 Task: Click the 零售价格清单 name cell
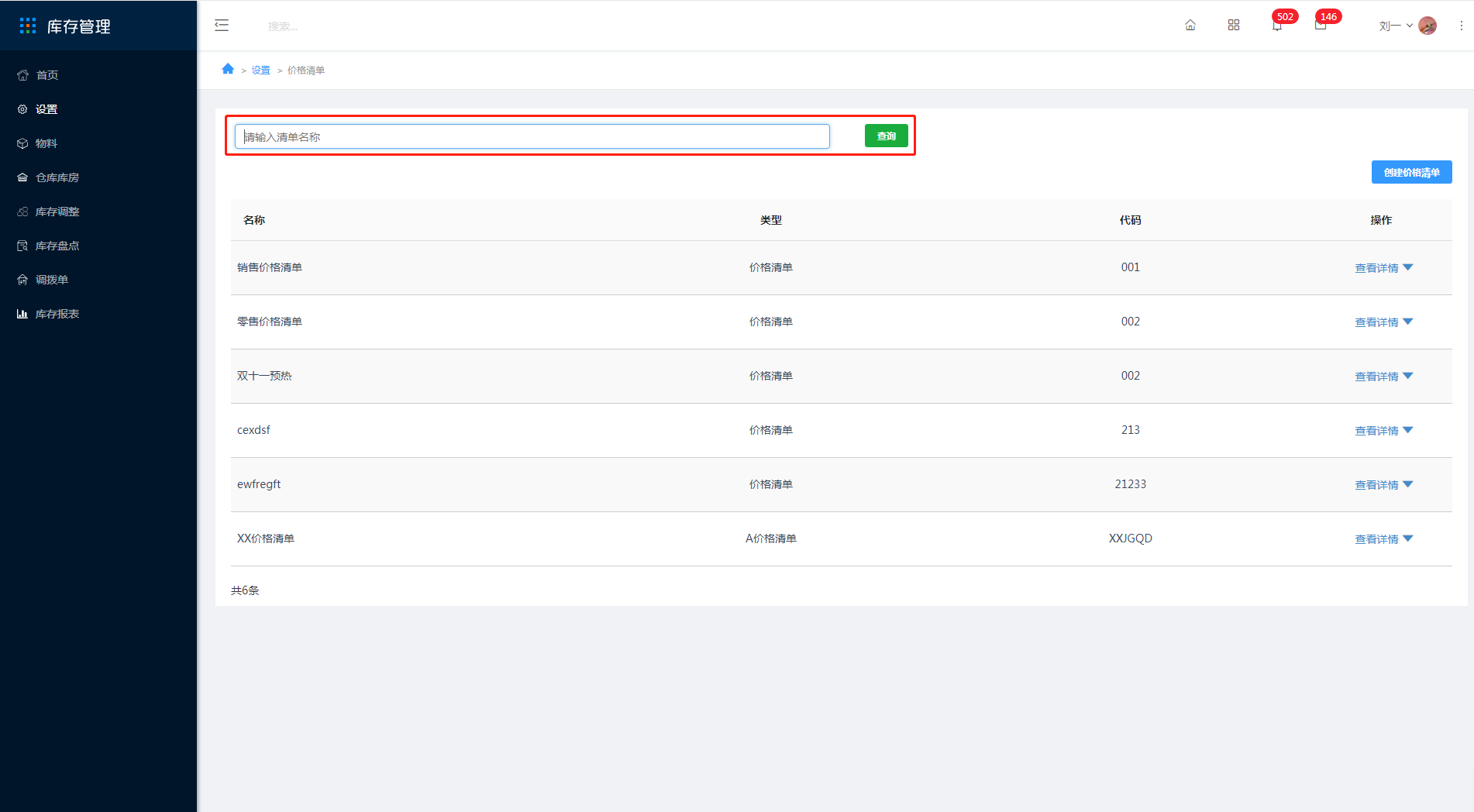click(270, 322)
